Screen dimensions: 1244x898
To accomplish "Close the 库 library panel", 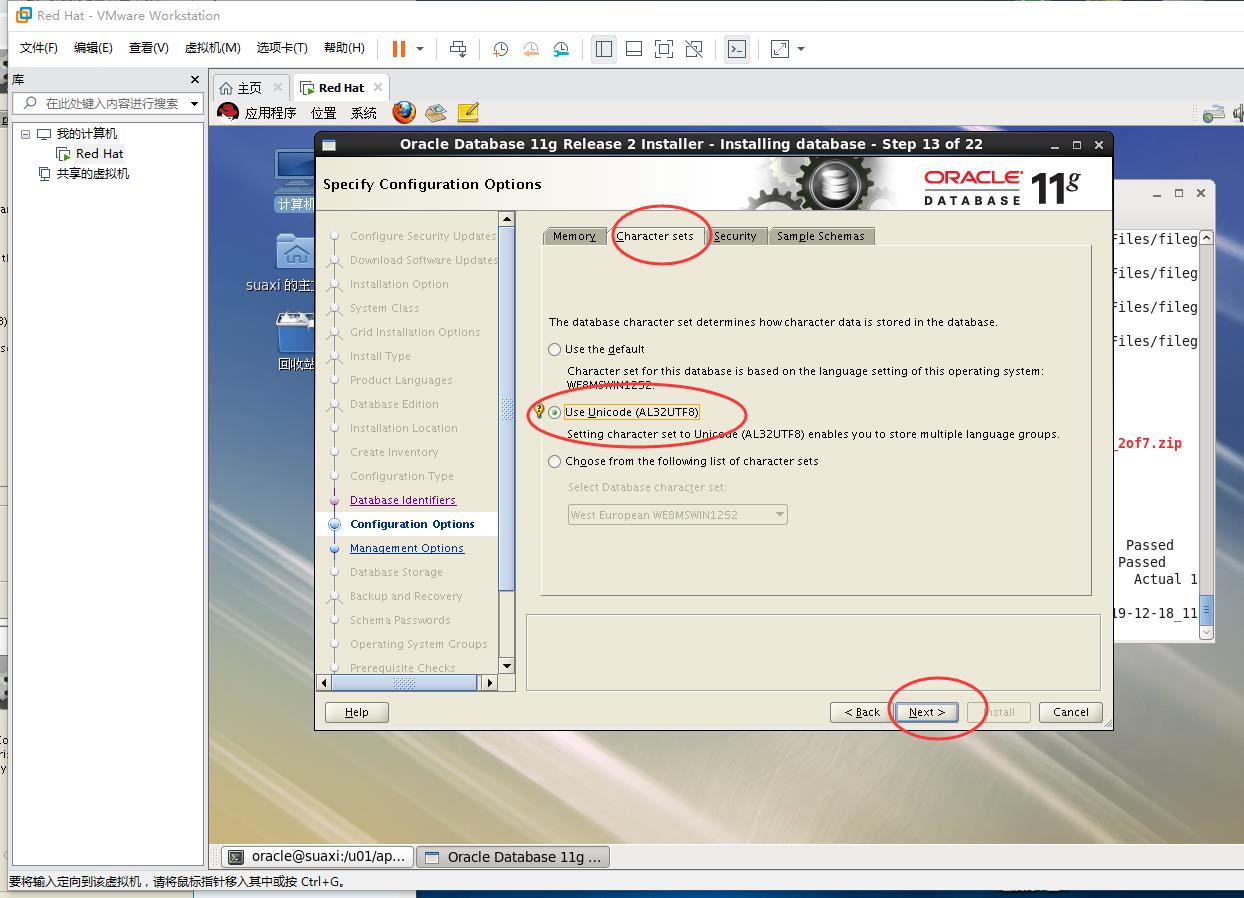I will point(195,79).
